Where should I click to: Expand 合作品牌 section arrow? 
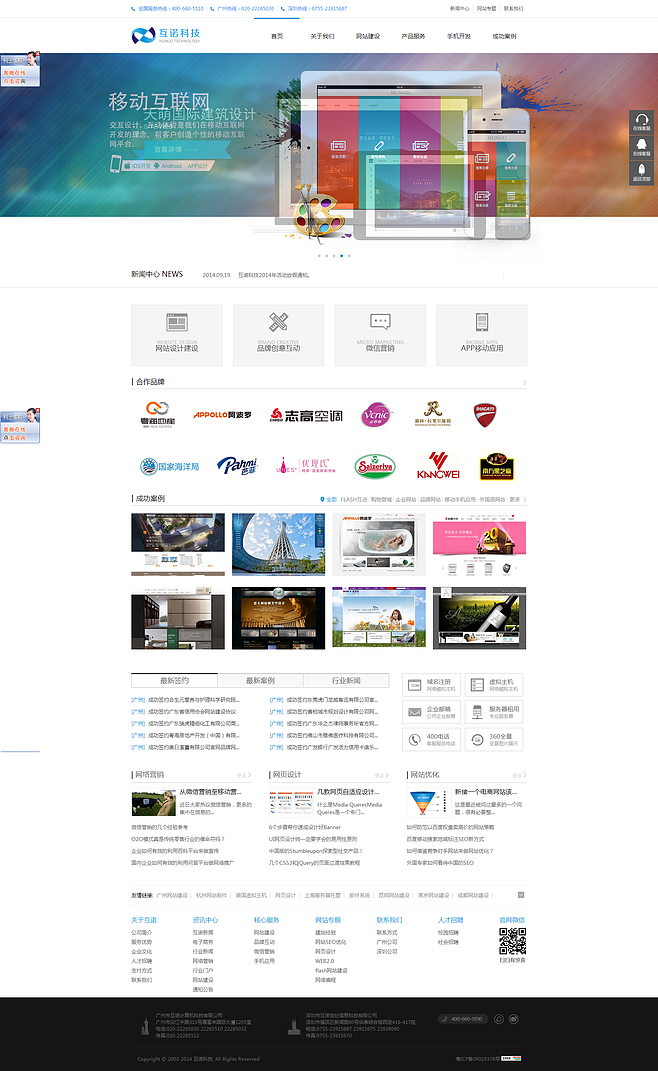pos(524,382)
